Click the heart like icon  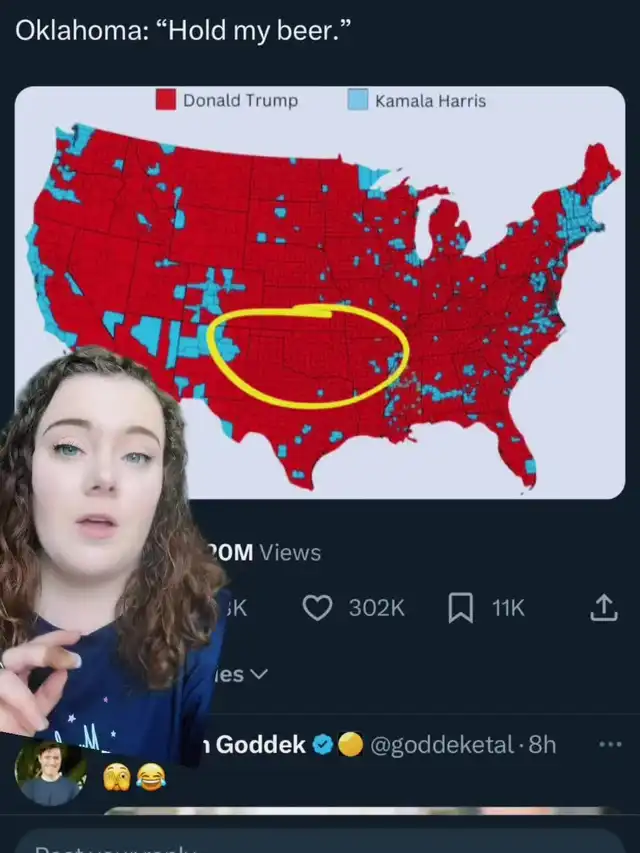[317, 608]
